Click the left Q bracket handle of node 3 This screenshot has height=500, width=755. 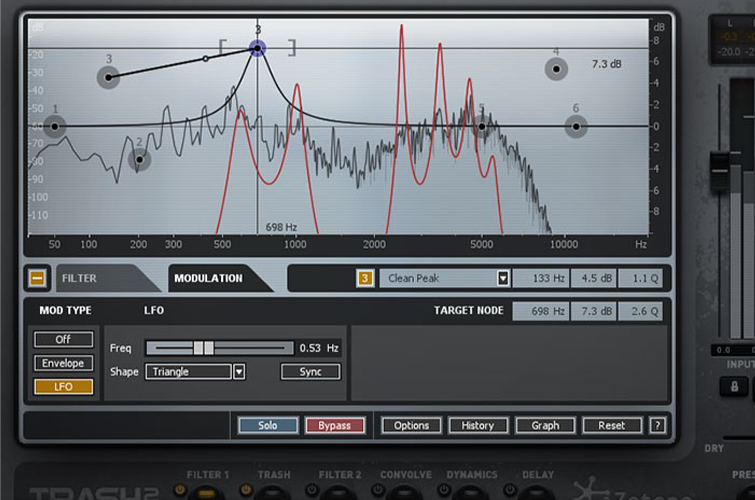(222, 48)
